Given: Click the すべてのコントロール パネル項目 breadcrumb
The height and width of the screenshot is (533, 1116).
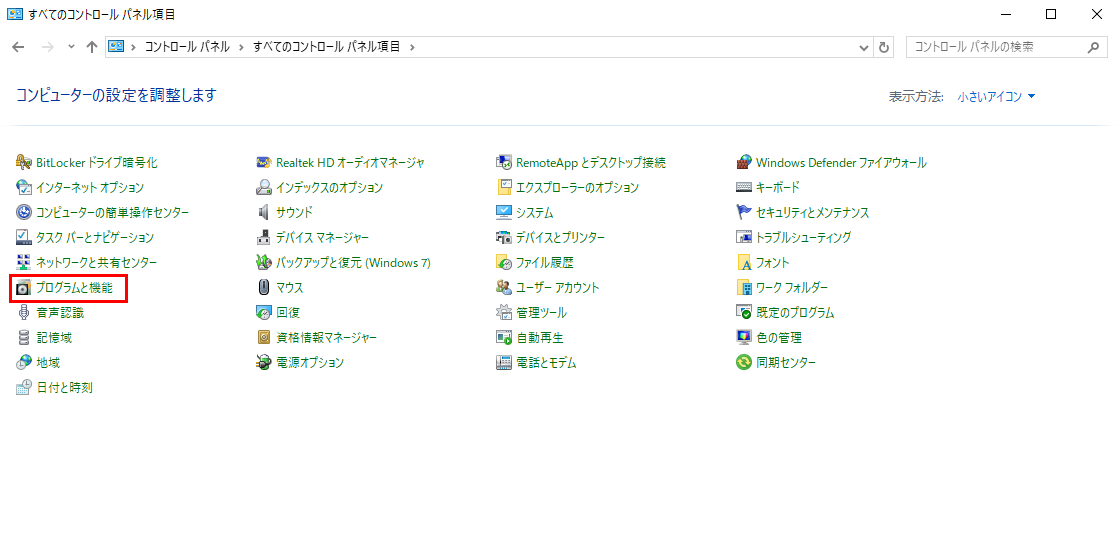Looking at the screenshot, I should (327, 47).
